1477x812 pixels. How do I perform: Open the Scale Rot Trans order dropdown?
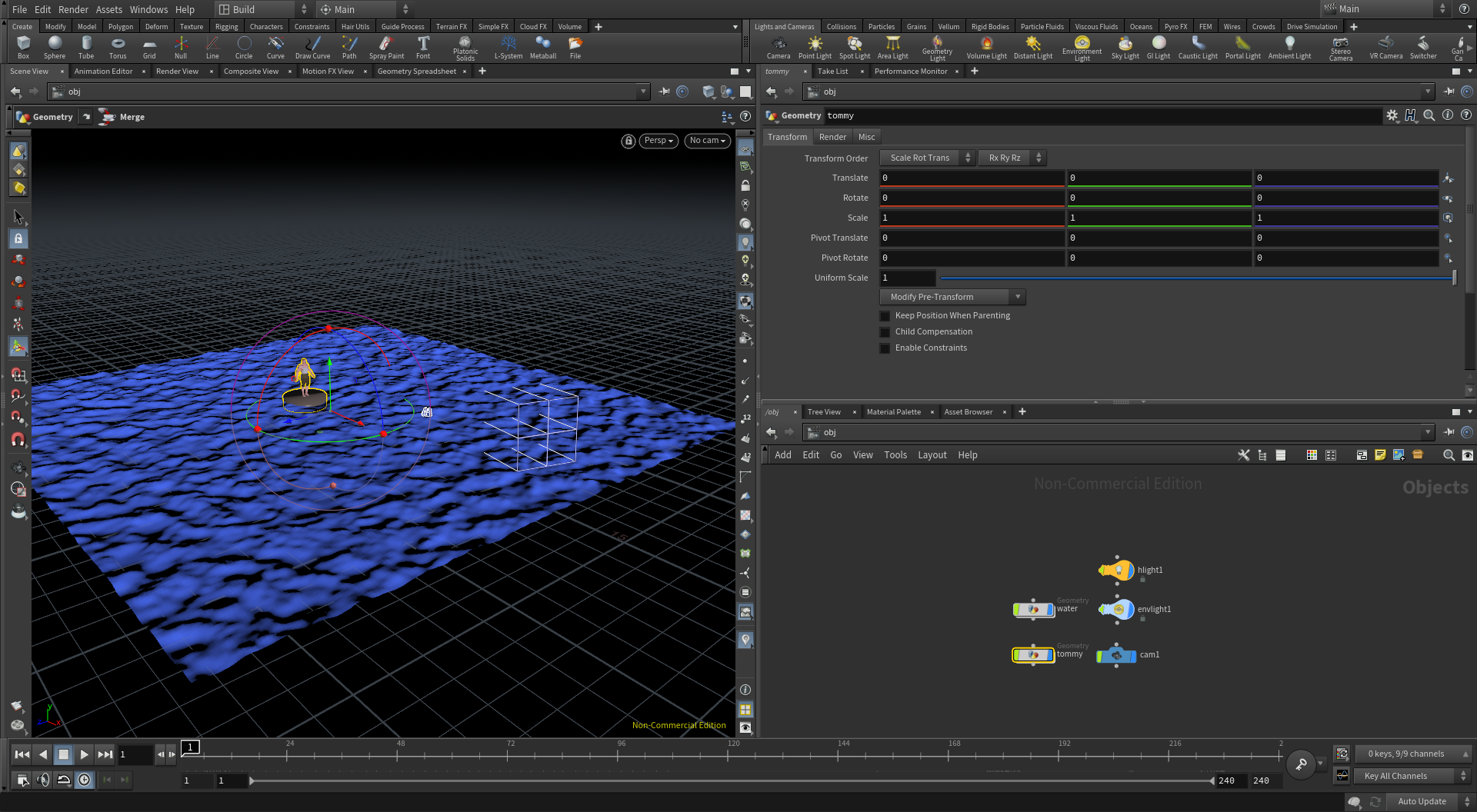[x=927, y=158]
